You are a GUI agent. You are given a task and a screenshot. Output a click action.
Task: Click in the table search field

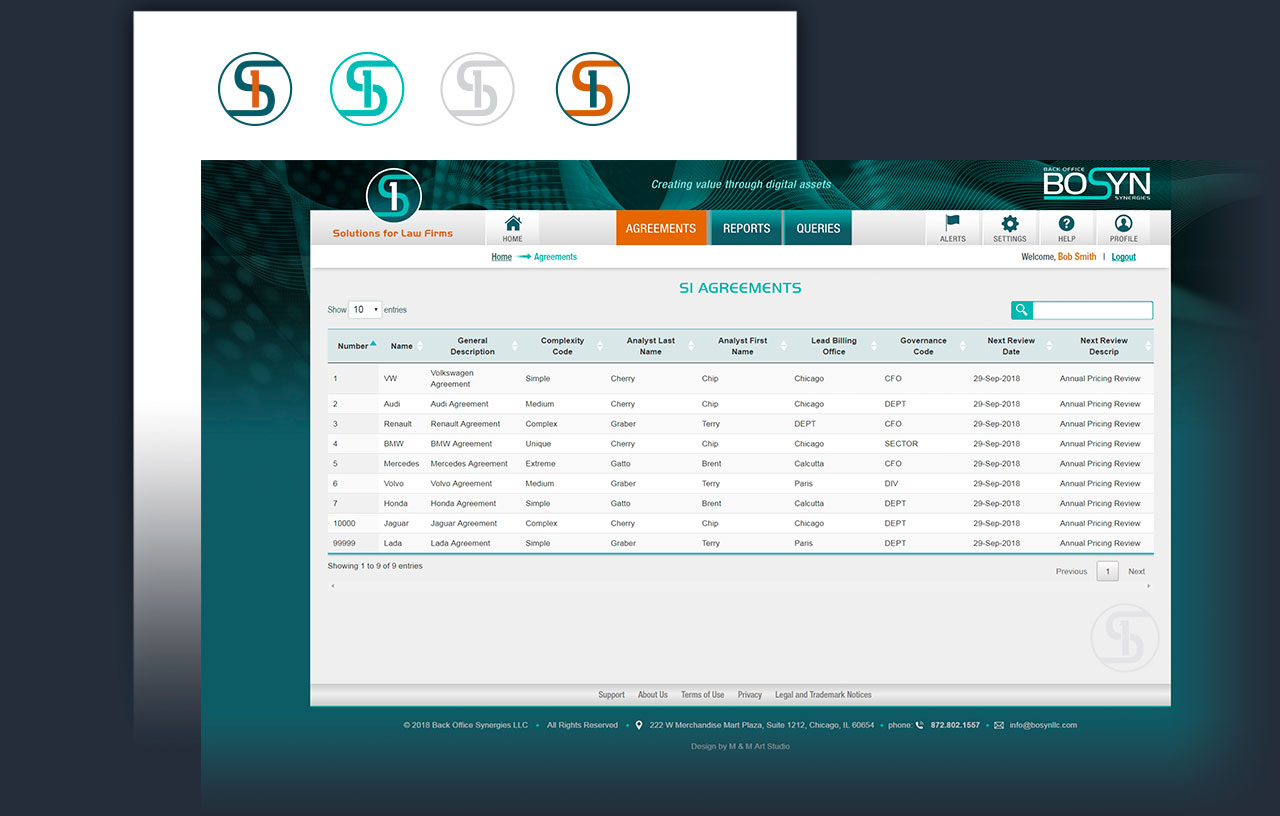click(1092, 310)
